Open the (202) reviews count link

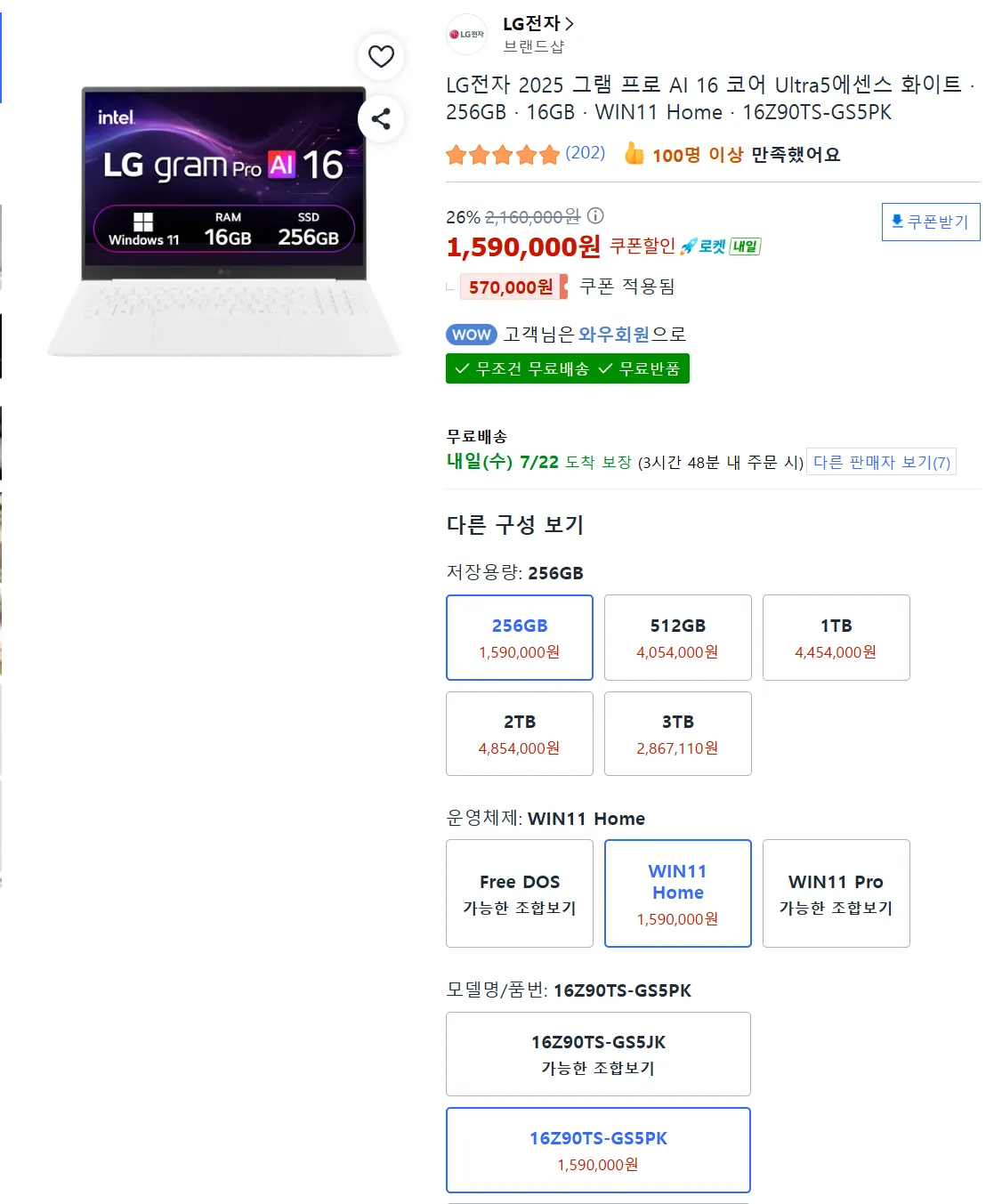[x=586, y=153]
